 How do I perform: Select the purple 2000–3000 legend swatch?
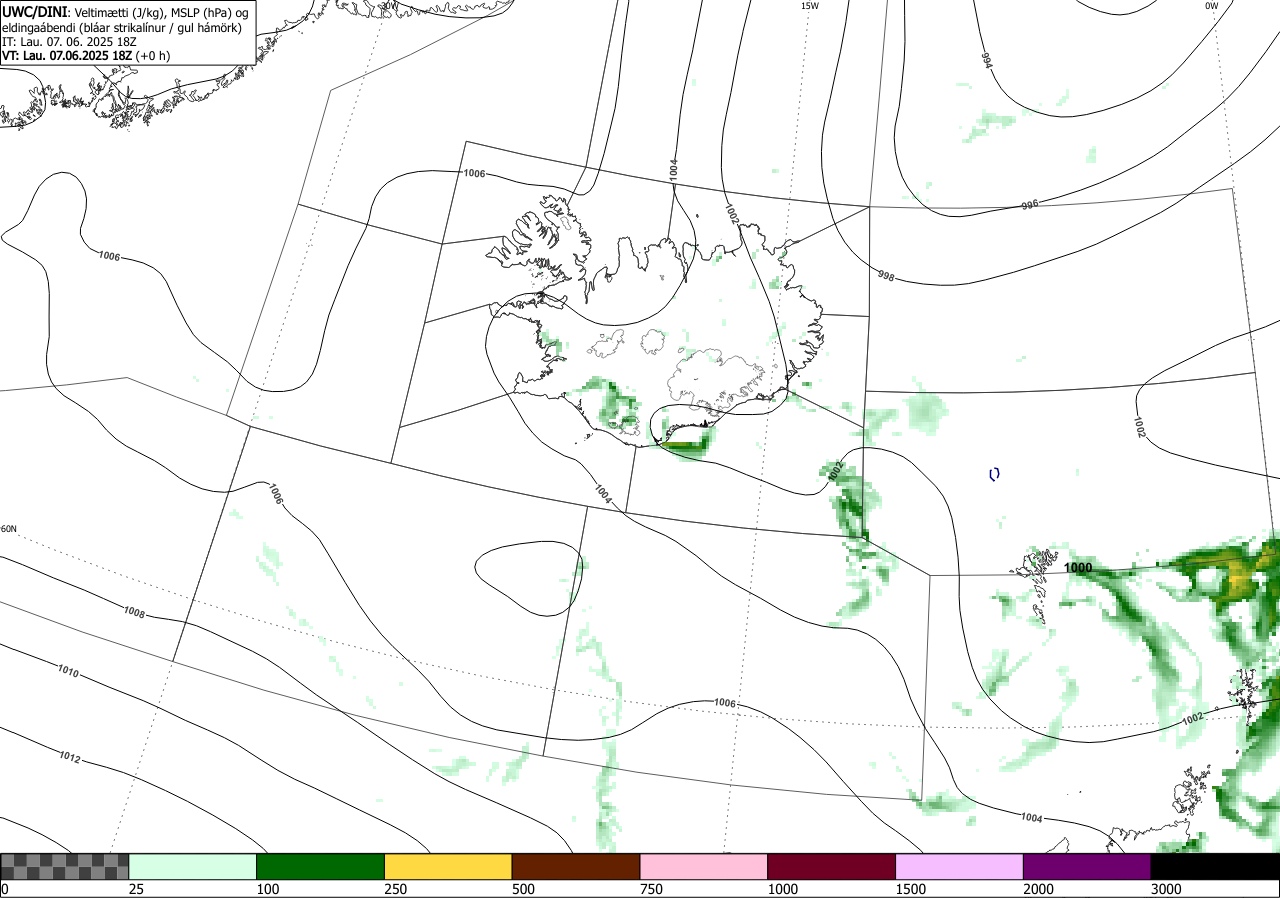(1087, 866)
